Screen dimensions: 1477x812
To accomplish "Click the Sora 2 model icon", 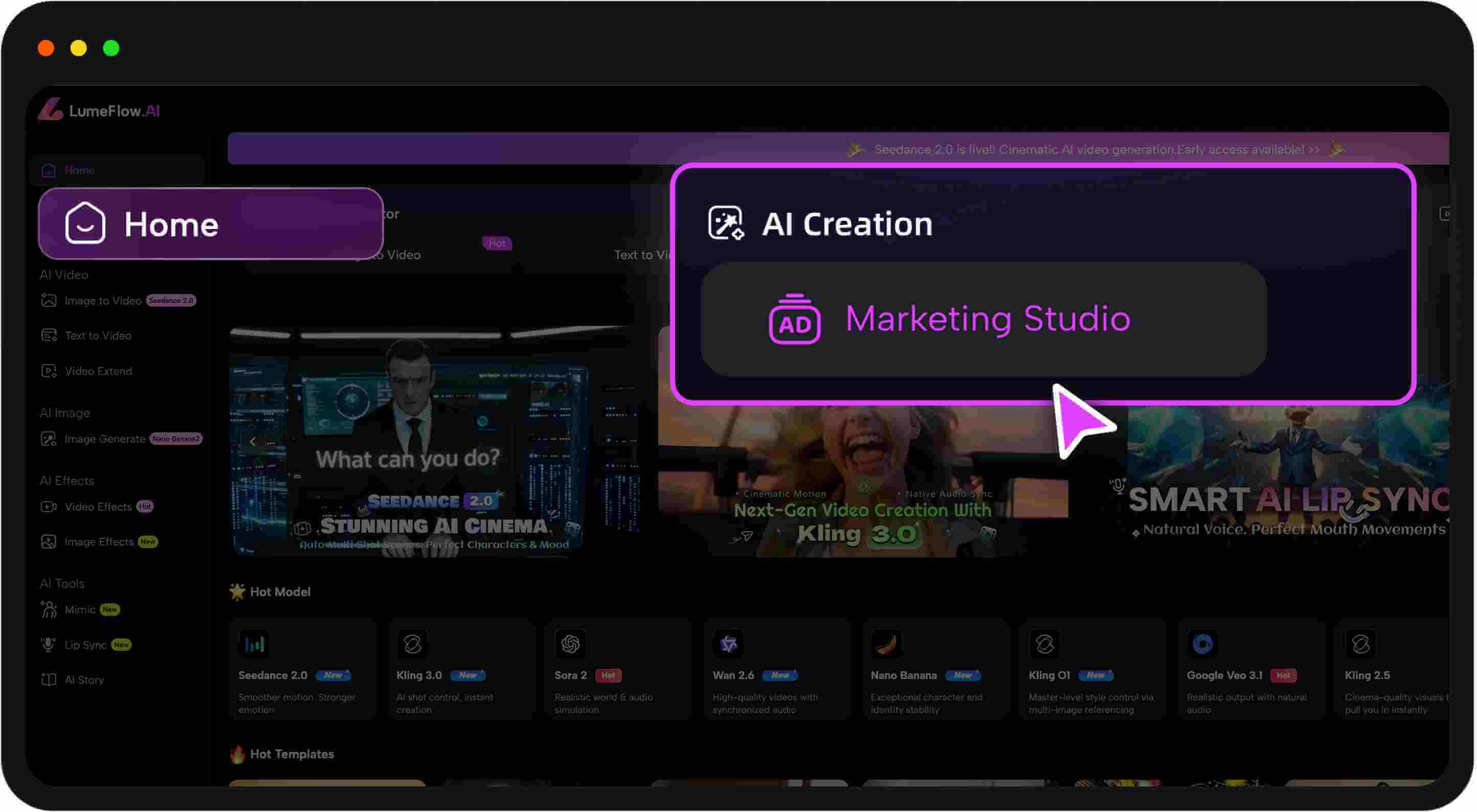I will click(570, 644).
